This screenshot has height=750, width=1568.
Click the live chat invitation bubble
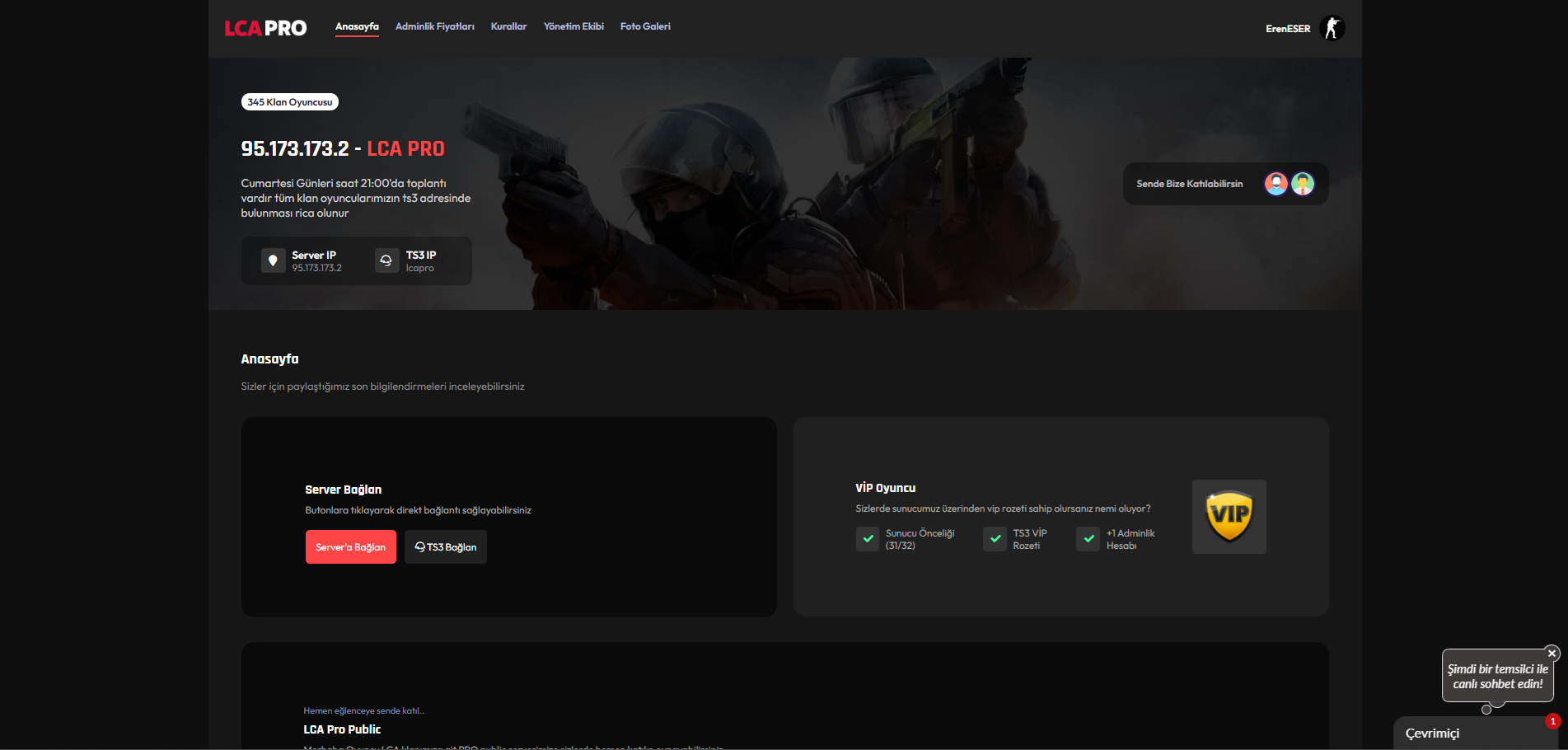1497,677
